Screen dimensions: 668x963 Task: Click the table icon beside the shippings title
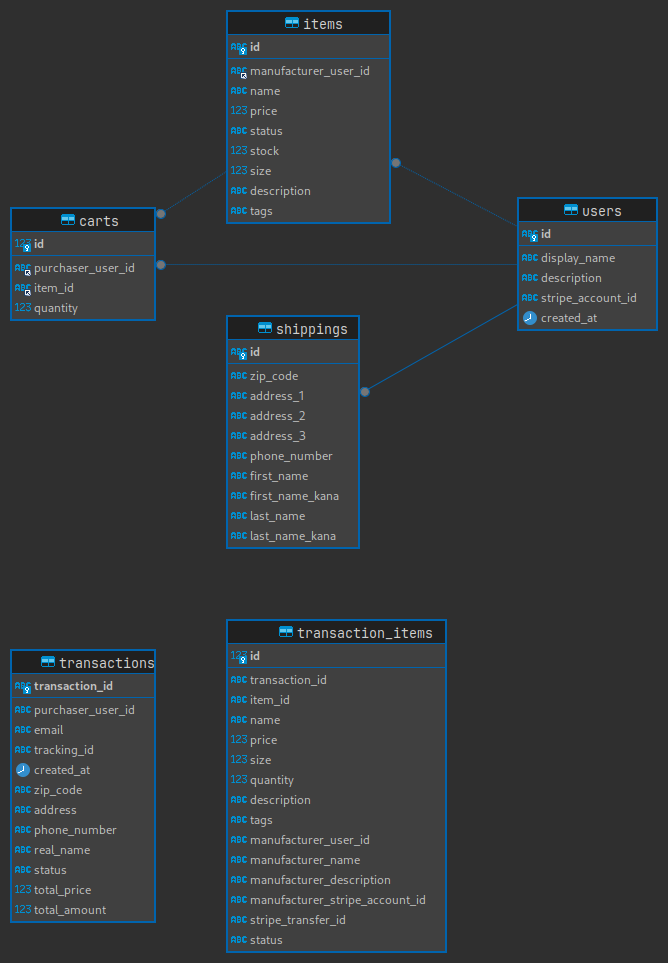click(x=265, y=328)
